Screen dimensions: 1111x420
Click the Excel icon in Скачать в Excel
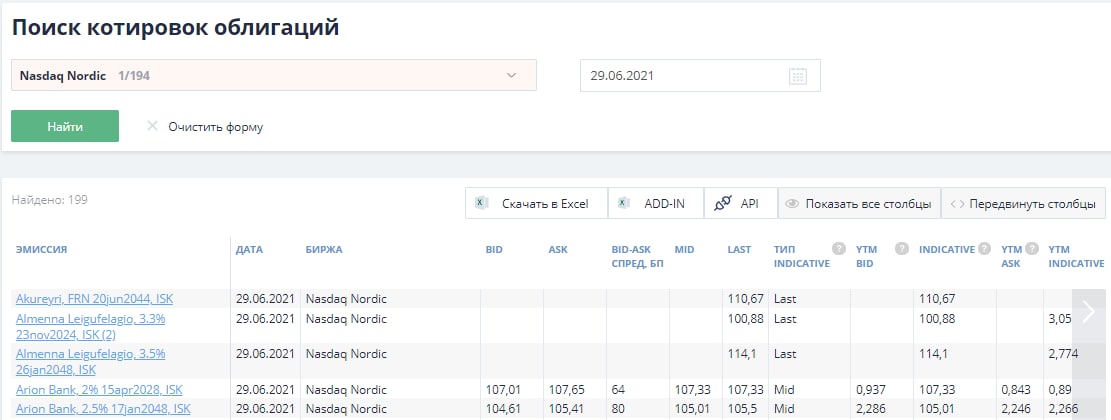(480, 203)
